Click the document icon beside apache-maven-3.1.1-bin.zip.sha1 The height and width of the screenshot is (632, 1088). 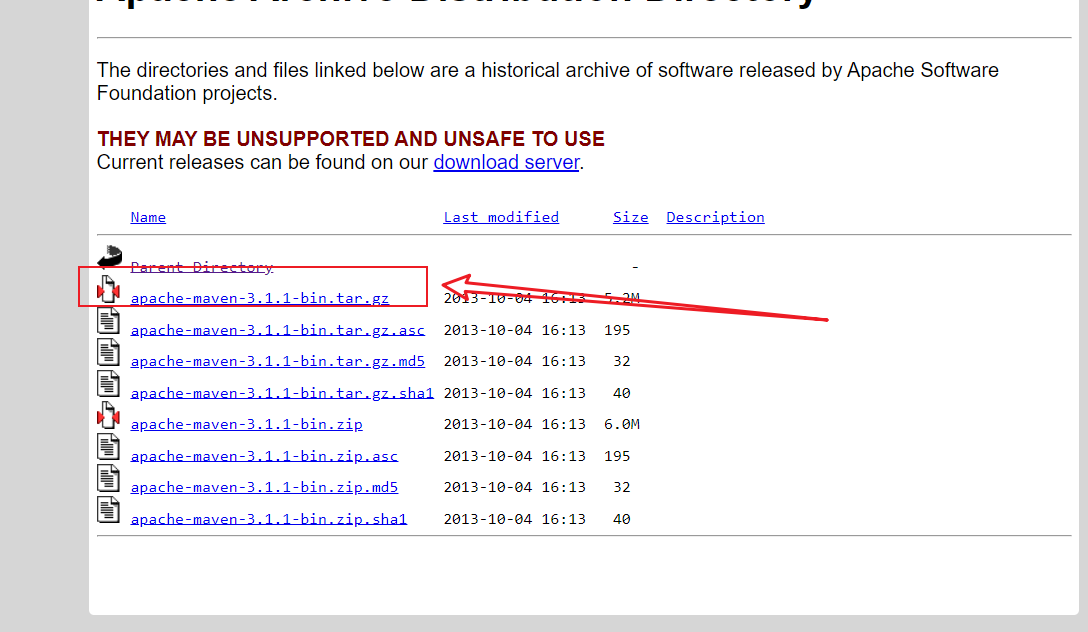coord(108,511)
